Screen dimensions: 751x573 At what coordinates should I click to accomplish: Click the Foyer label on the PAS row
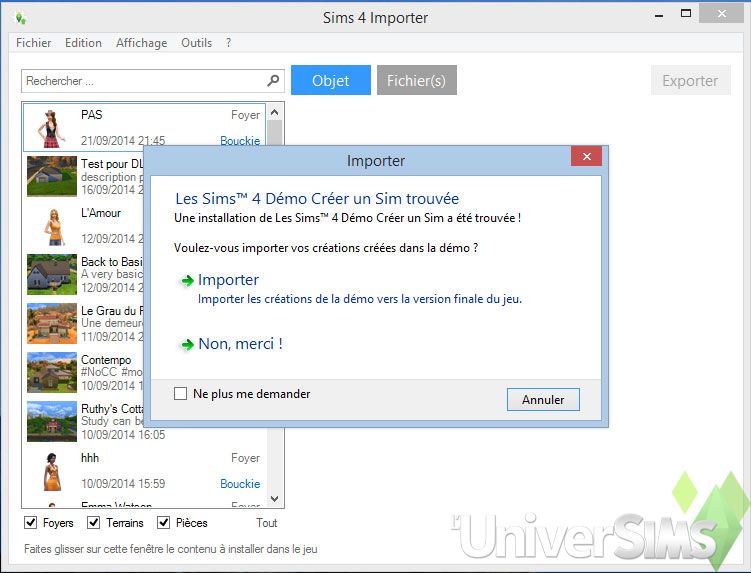(245, 115)
